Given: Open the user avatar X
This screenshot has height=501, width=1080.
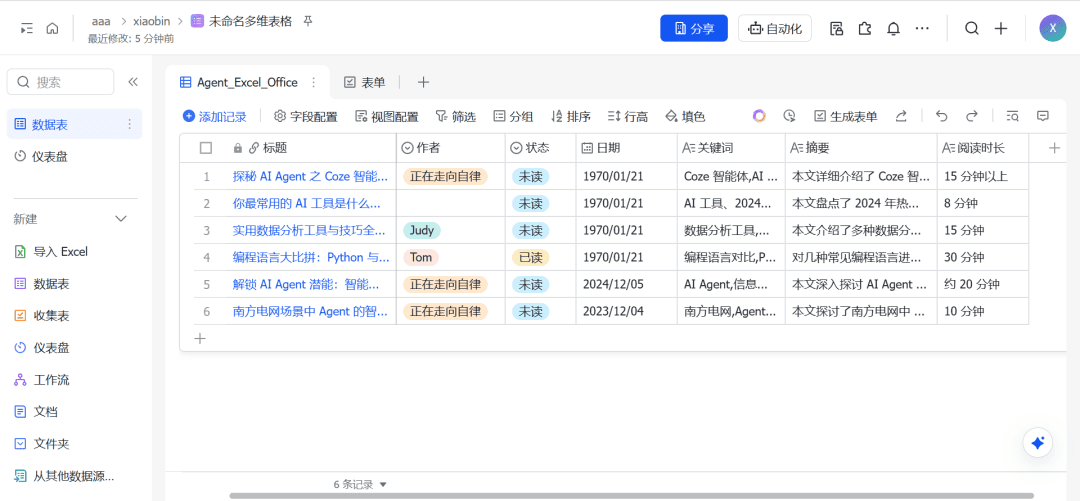Looking at the screenshot, I should (1052, 28).
